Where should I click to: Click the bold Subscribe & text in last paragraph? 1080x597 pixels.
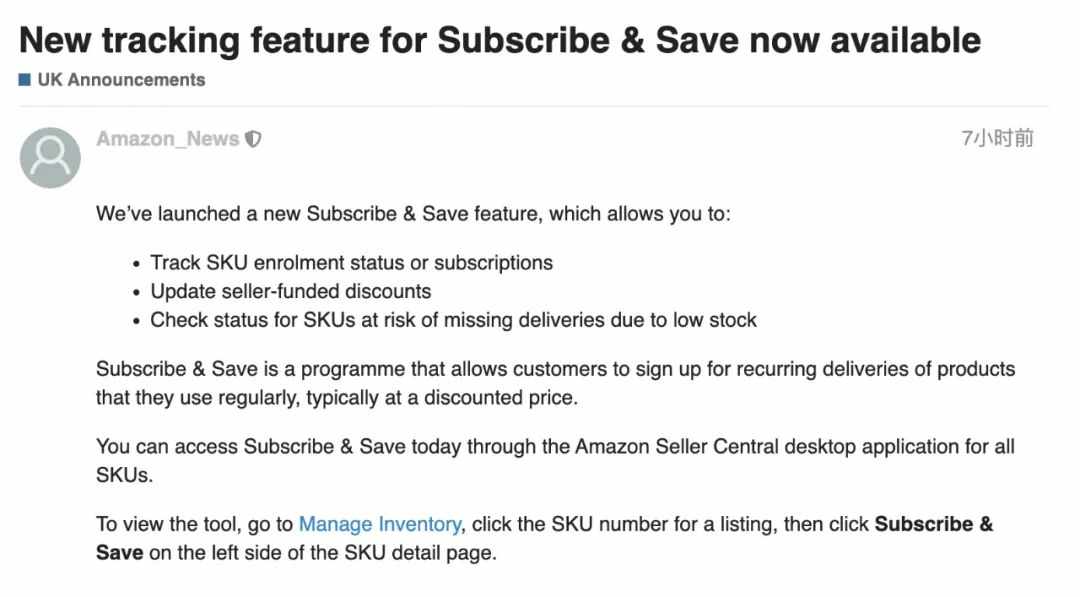point(934,524)
